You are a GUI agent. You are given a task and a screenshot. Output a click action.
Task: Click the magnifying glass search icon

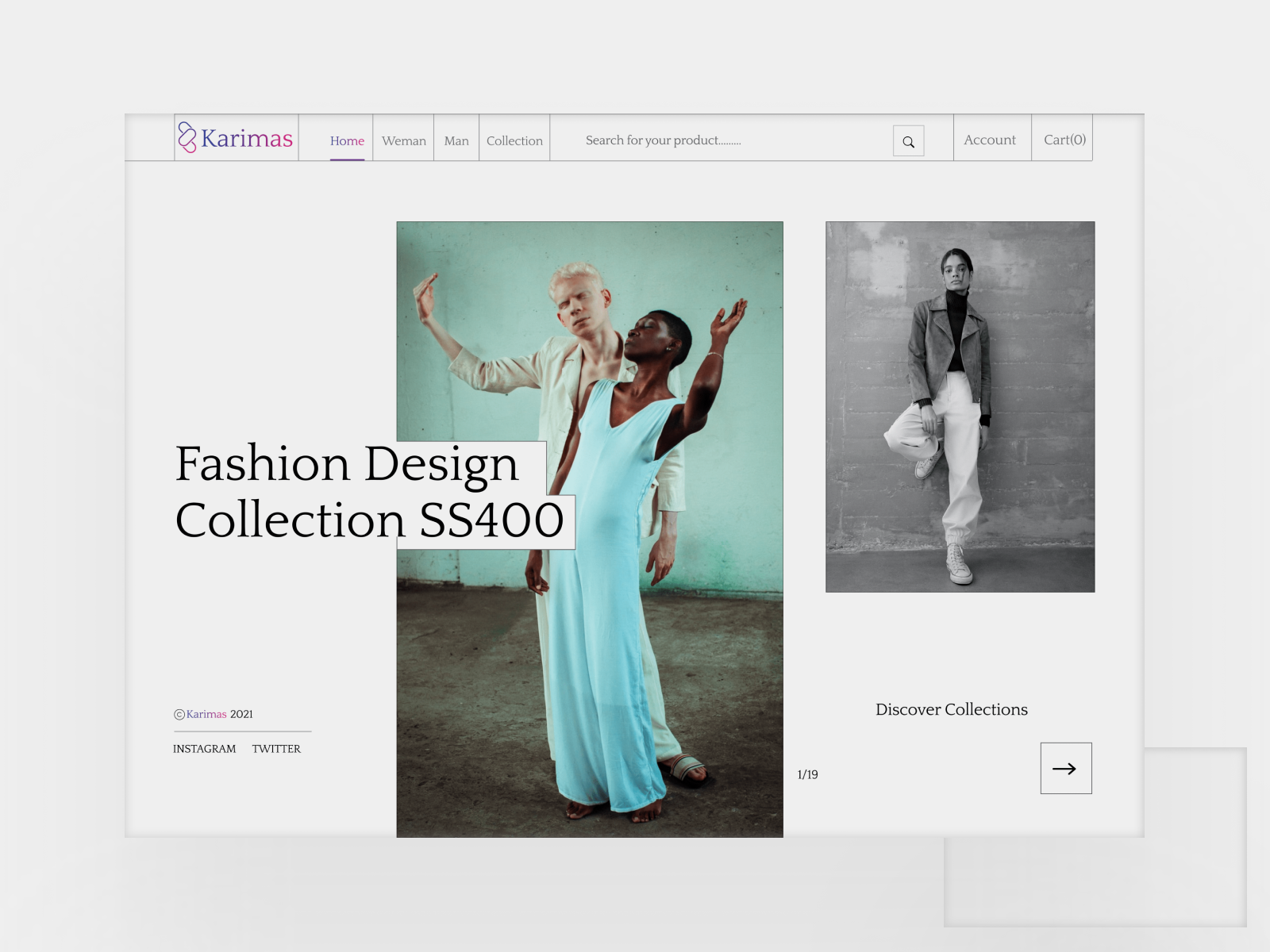(x=908, y=141)
